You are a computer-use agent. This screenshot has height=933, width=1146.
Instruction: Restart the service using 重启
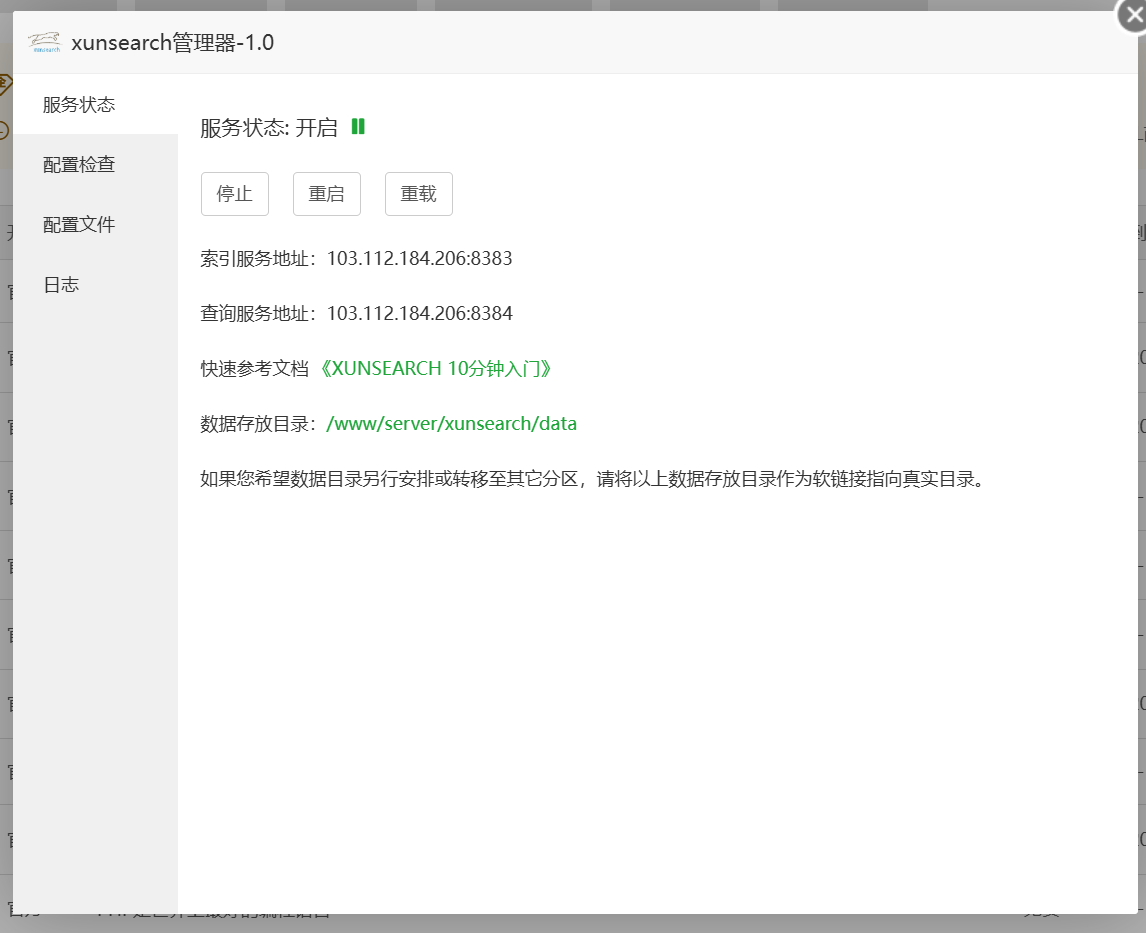click(x=326, y=194)
